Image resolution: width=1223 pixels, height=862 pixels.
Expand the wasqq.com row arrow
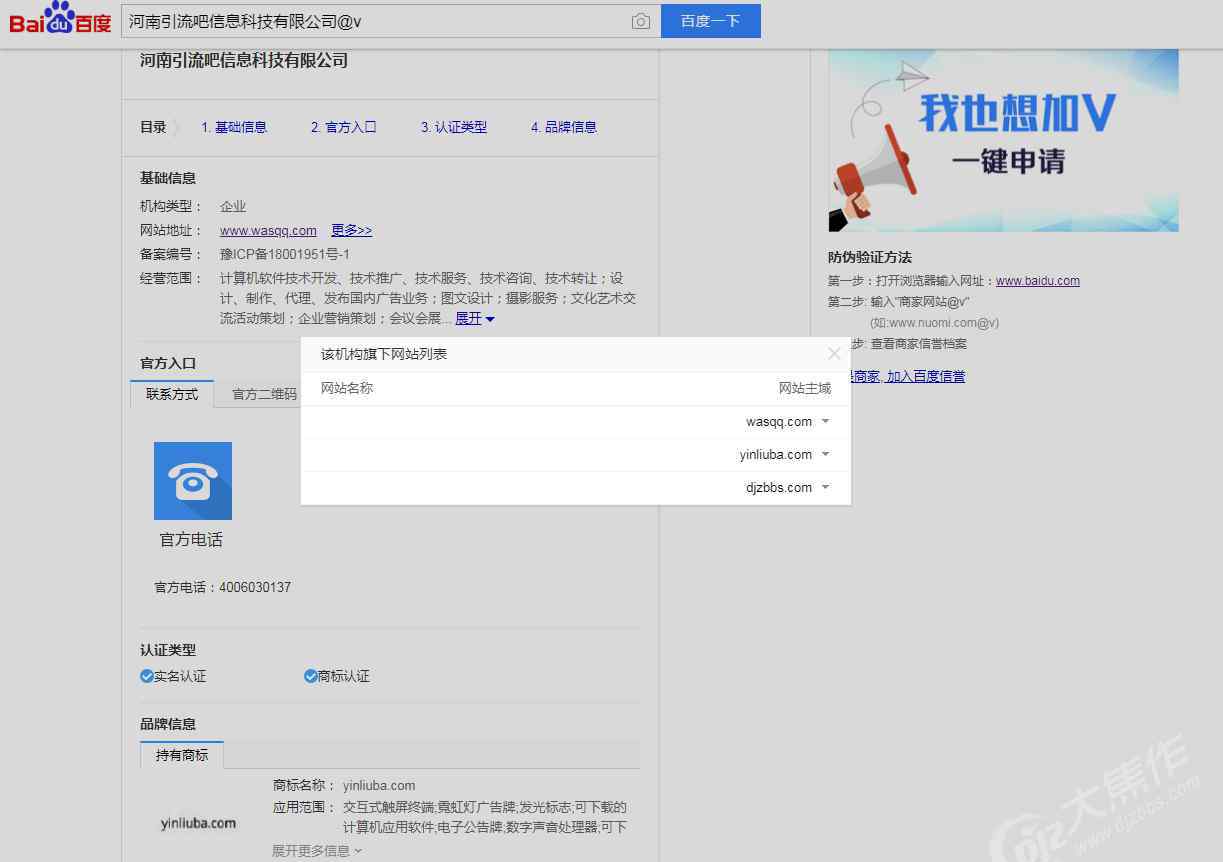[x=825, y=421]
